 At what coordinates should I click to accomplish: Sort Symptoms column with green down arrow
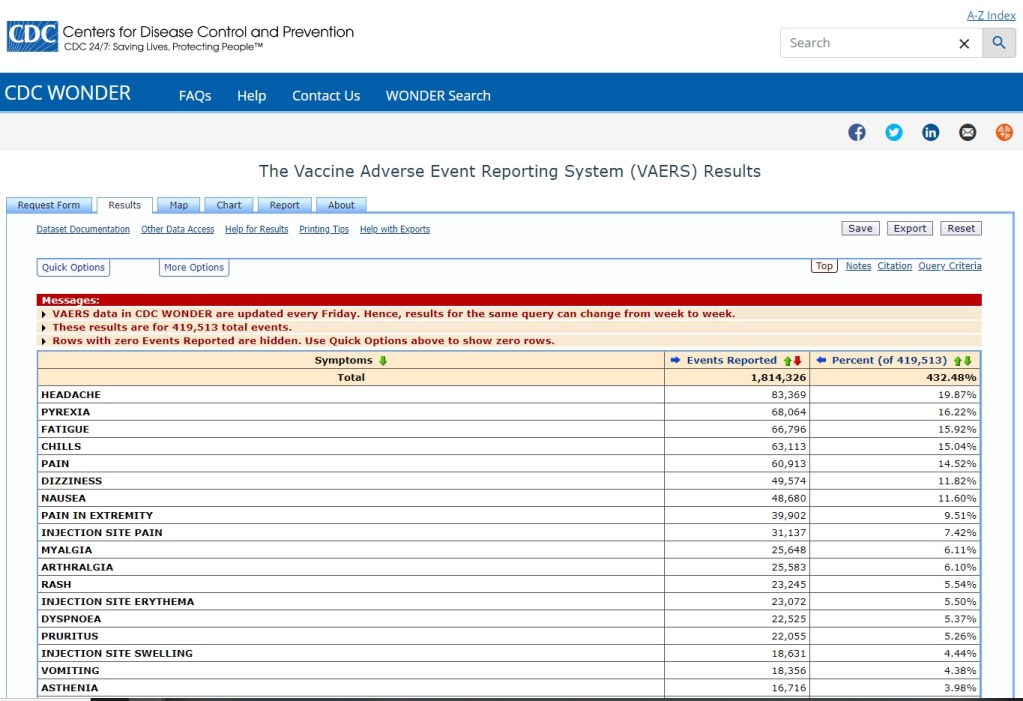click(x=383, y=360)
